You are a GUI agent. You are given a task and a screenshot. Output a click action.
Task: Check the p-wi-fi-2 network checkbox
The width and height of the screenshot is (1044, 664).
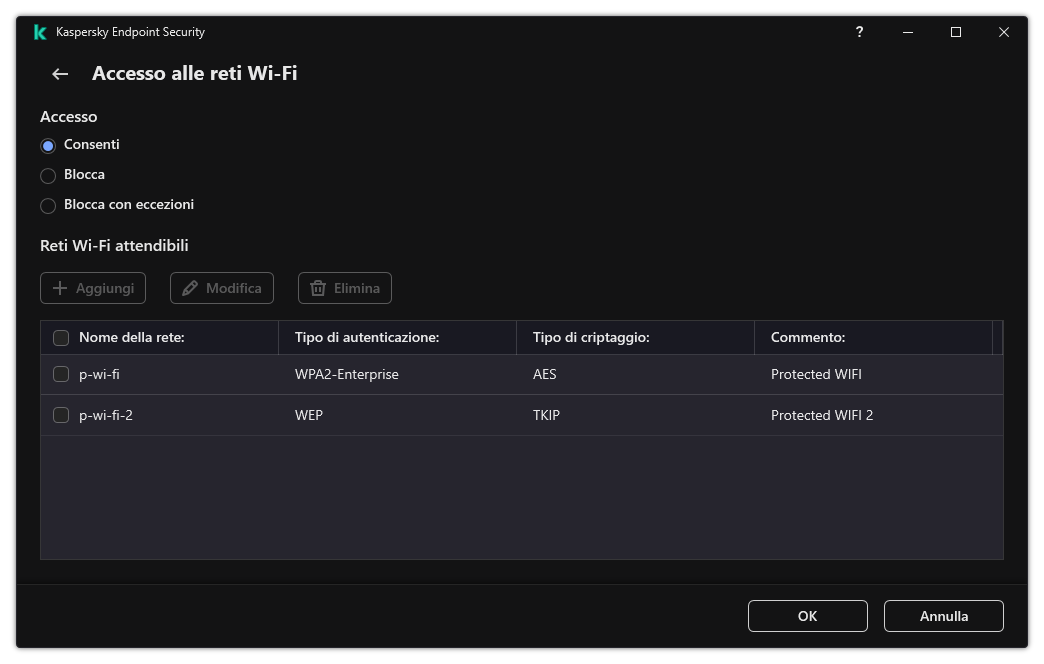coord(61,415)
